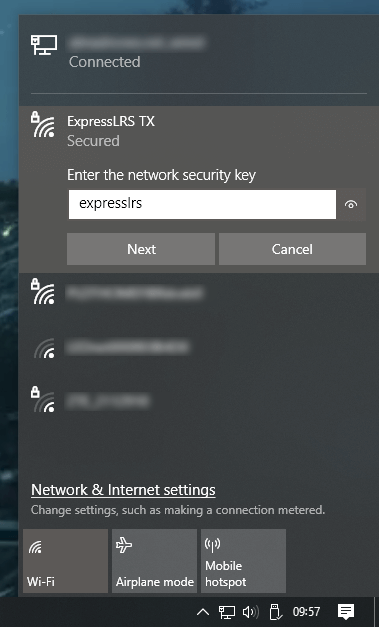Toggle Airplane mode tile
This screenshot has height=627, width=379.
[x=154, y=561]
